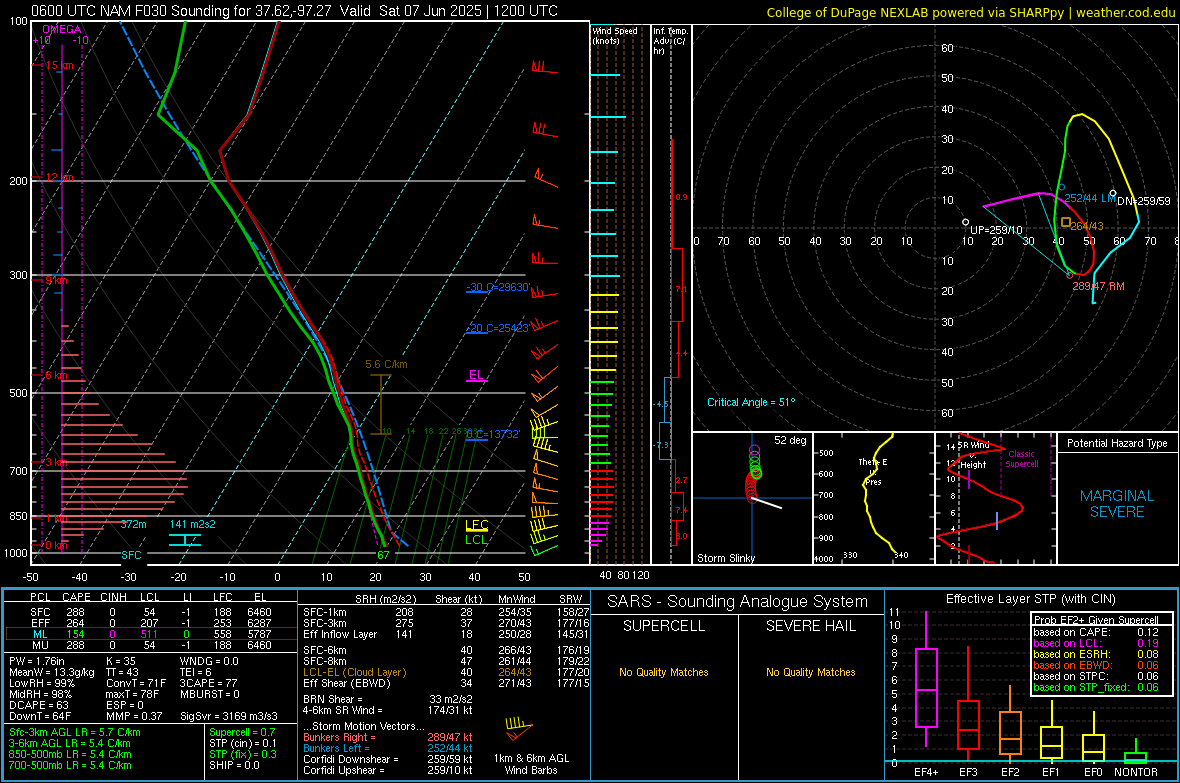Click 'No Quality Matches' under SUPERCELL
Screen dimensions: 1180x783
pos(664,672)
